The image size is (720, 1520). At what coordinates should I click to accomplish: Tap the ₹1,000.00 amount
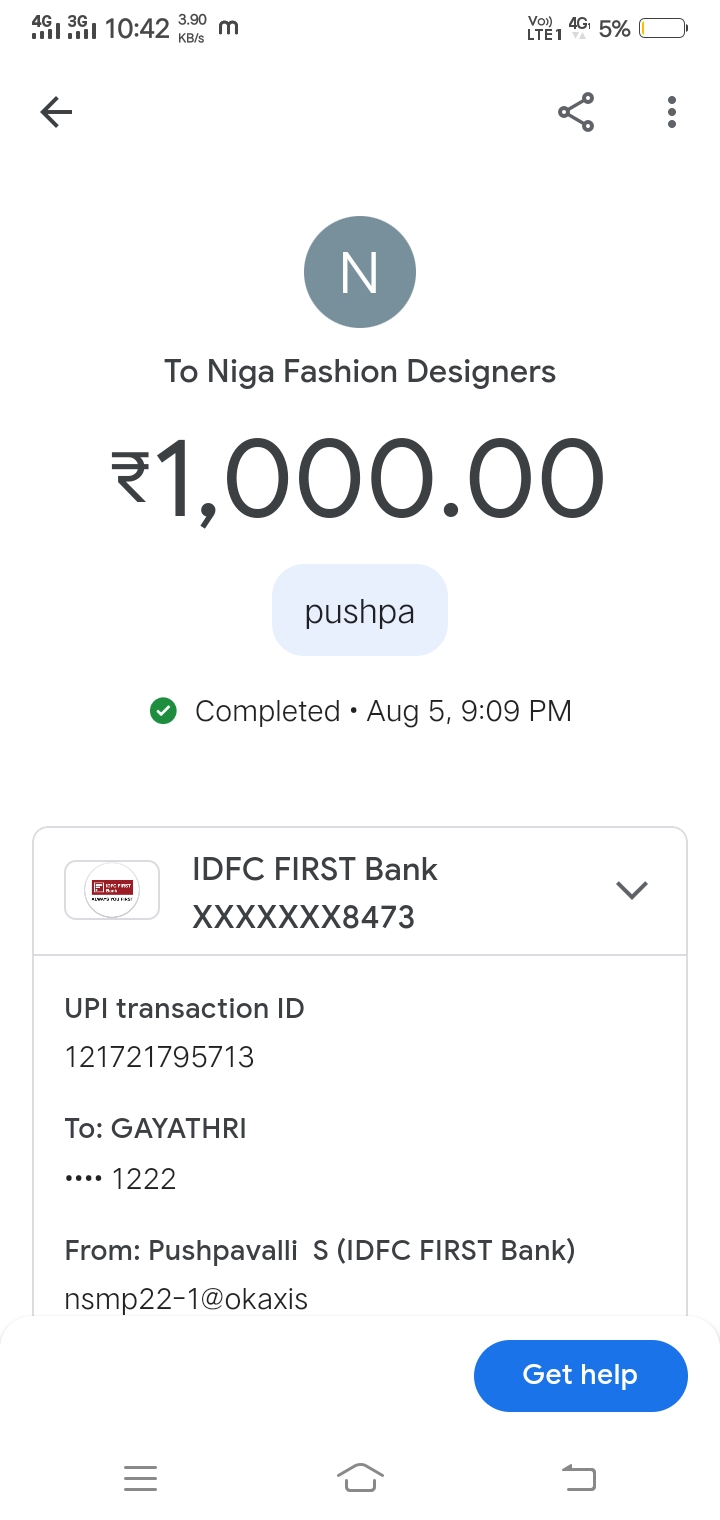pyautogui.click(x=358, y=484)
